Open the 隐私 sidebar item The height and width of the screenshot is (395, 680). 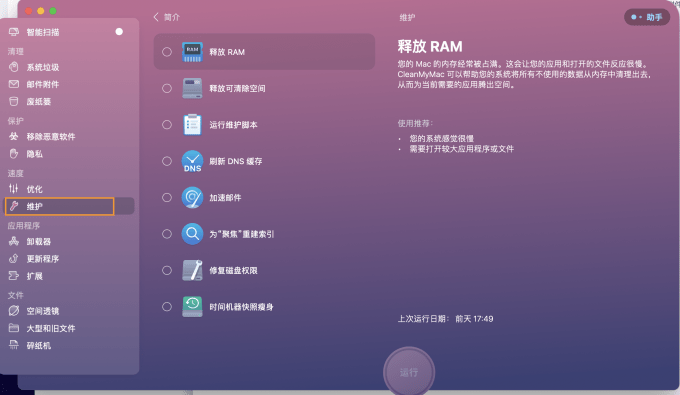(69, 154)
